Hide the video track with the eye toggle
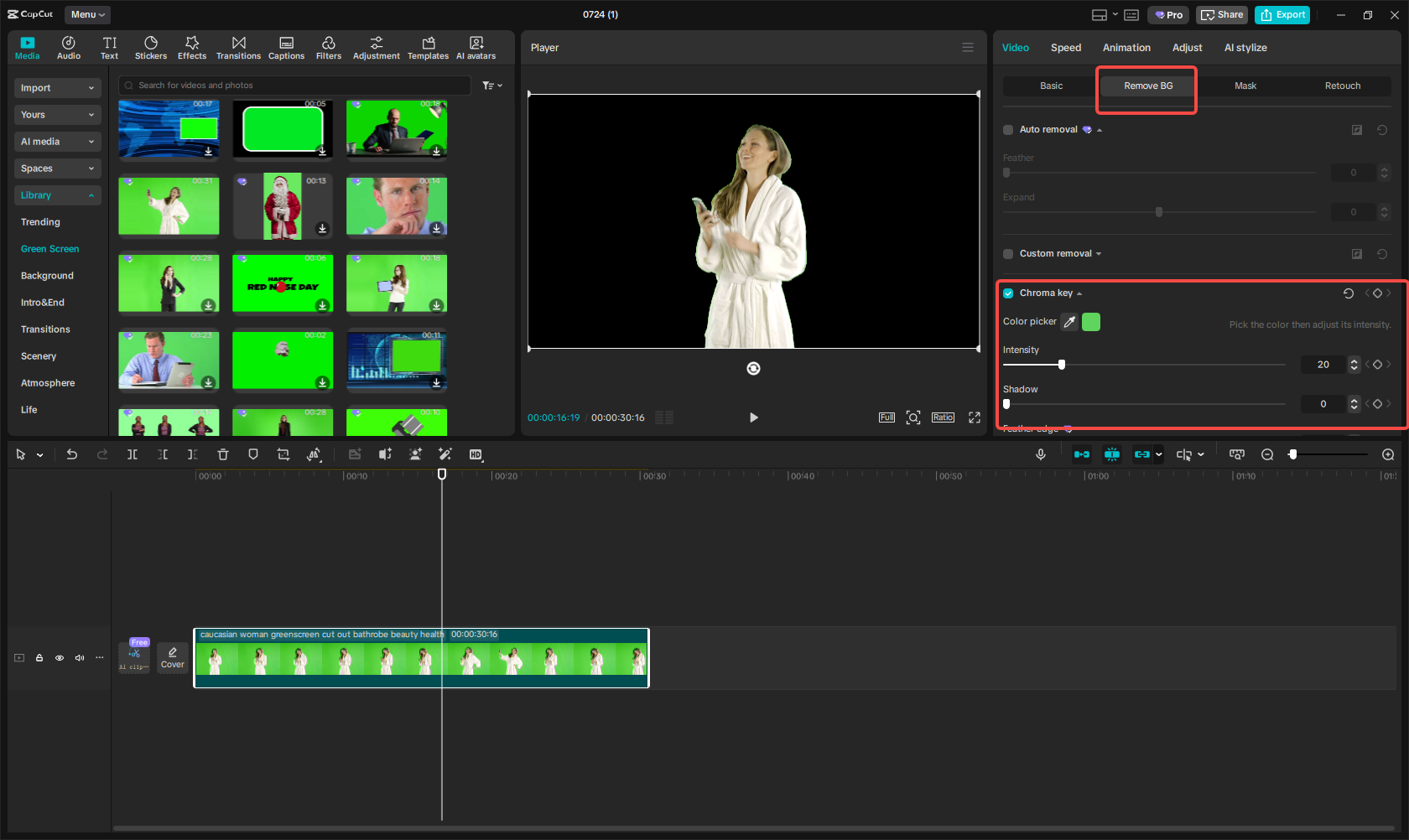Viewport: 1409px width, 840px height. (60, 658)
